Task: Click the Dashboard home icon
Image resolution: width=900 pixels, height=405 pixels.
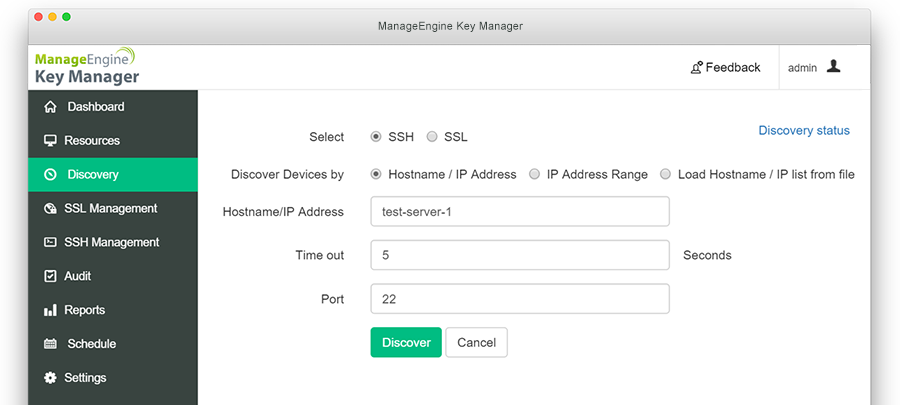Action: (x=51, y=107)
